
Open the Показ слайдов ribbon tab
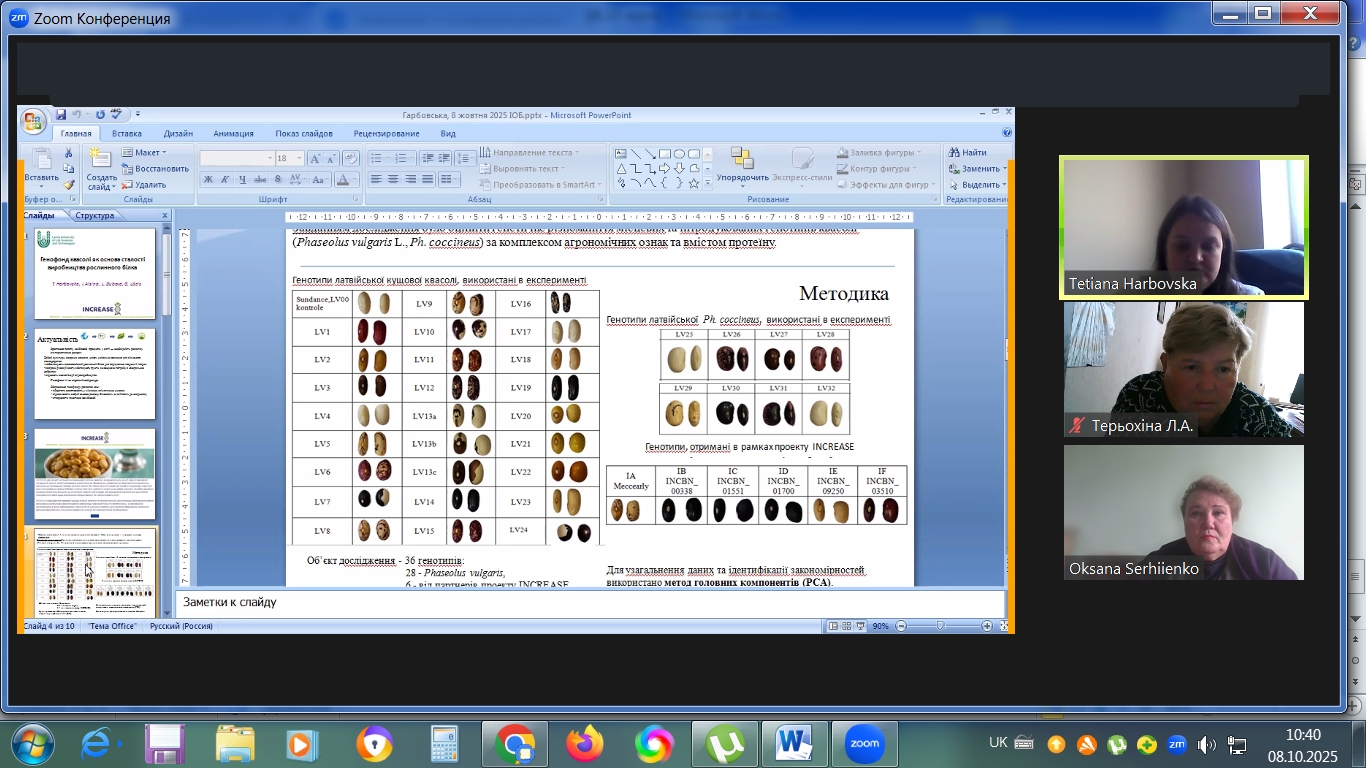click(x=303, y=134)
